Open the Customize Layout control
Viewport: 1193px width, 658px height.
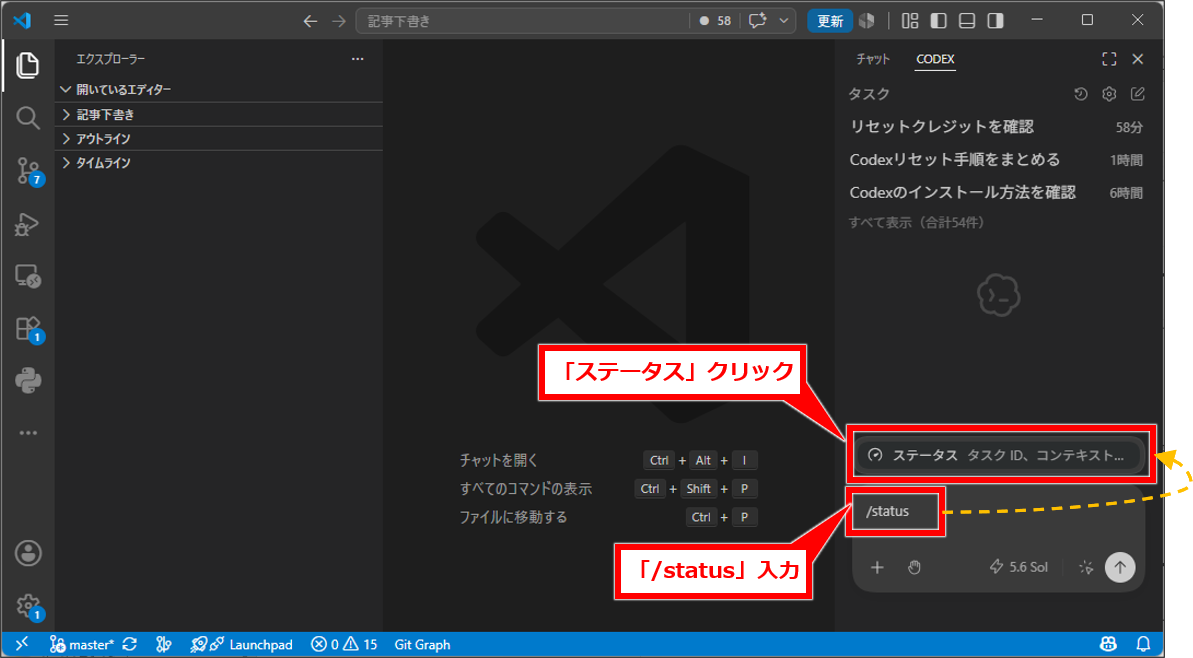(x=910, y=21)
